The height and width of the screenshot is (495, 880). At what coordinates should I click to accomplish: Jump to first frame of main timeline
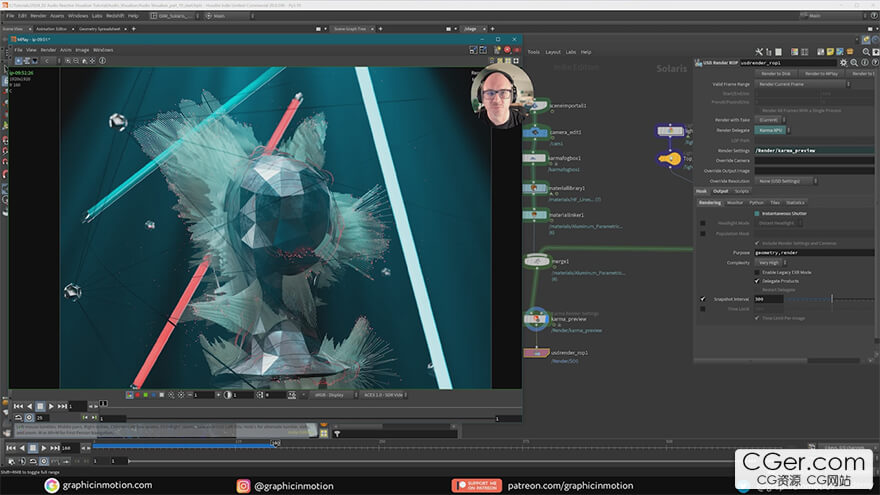(x=11, y=448)
